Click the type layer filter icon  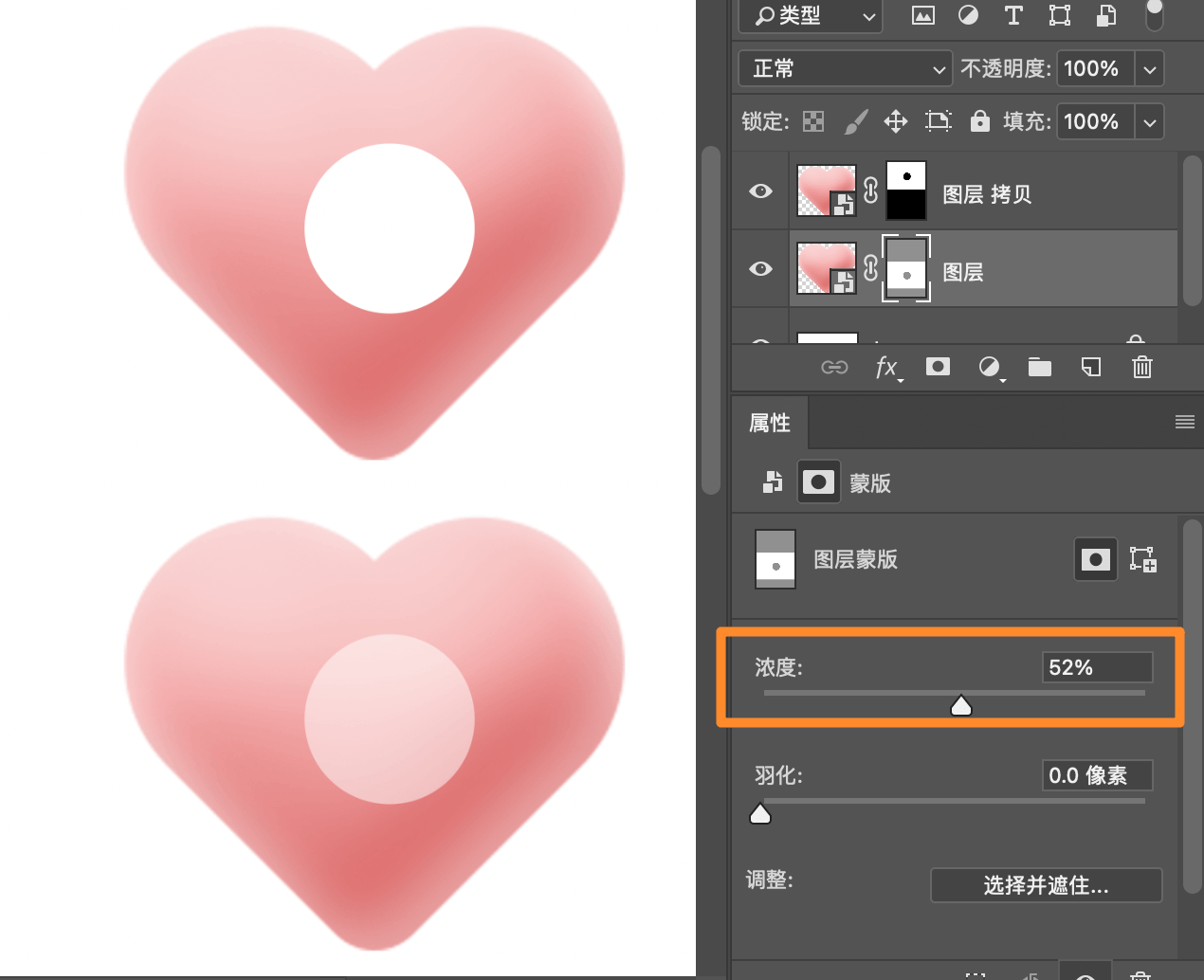coord(1013,15)
